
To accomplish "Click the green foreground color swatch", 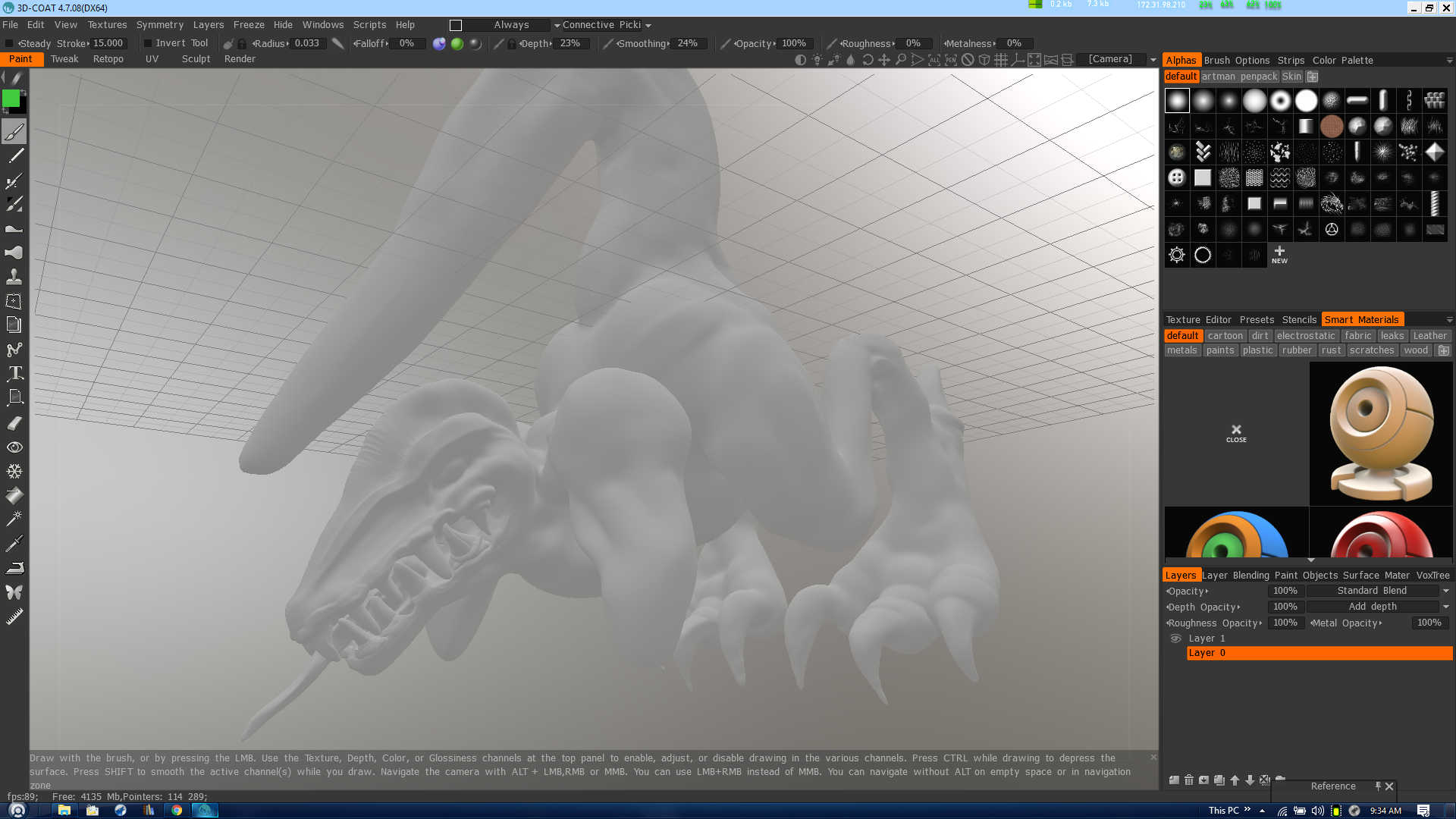I will click(x=11, y=98).
